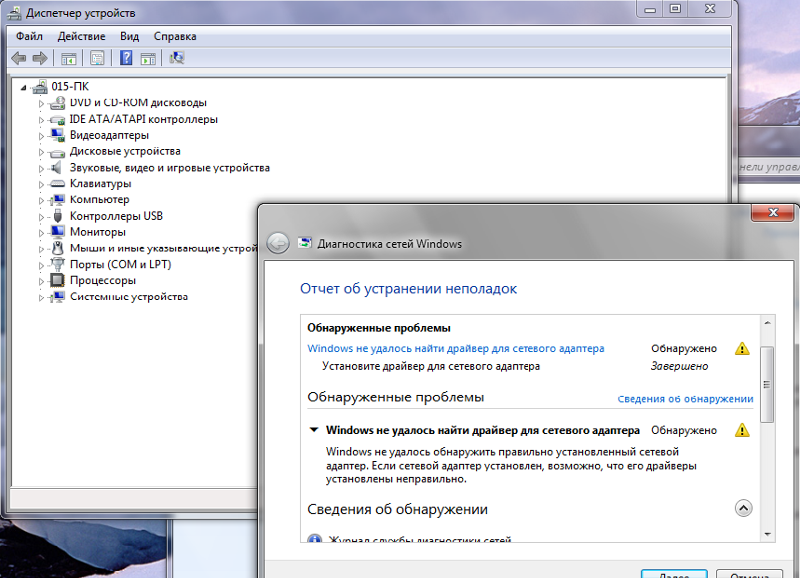The image size is (800, 578).
Task: Expand the Видеоадаптеры node
Action: coord(41,136)
